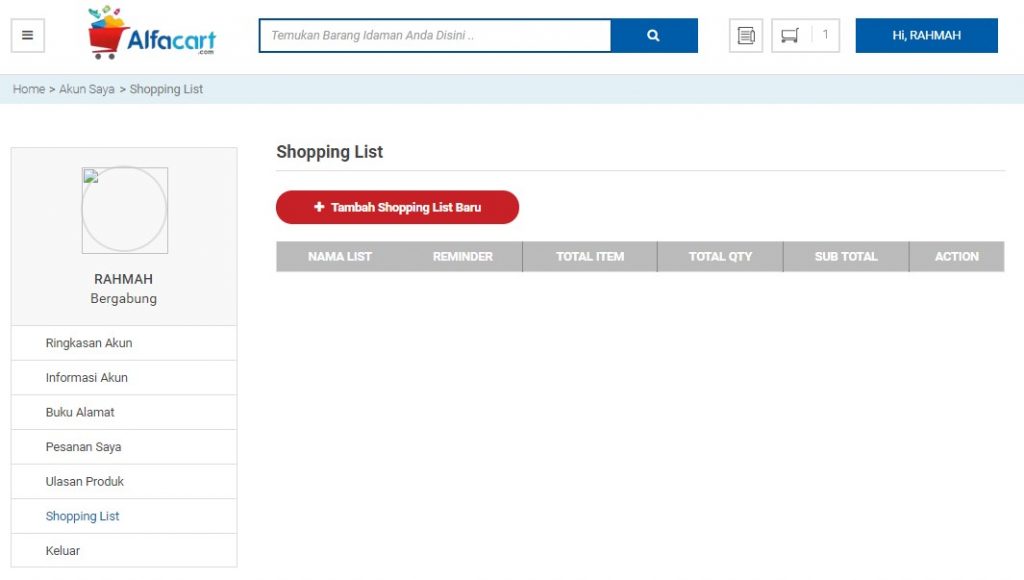Click the profile avatar picture
The height and width of the screenshot is (580, 1024).
pos(124,210)
